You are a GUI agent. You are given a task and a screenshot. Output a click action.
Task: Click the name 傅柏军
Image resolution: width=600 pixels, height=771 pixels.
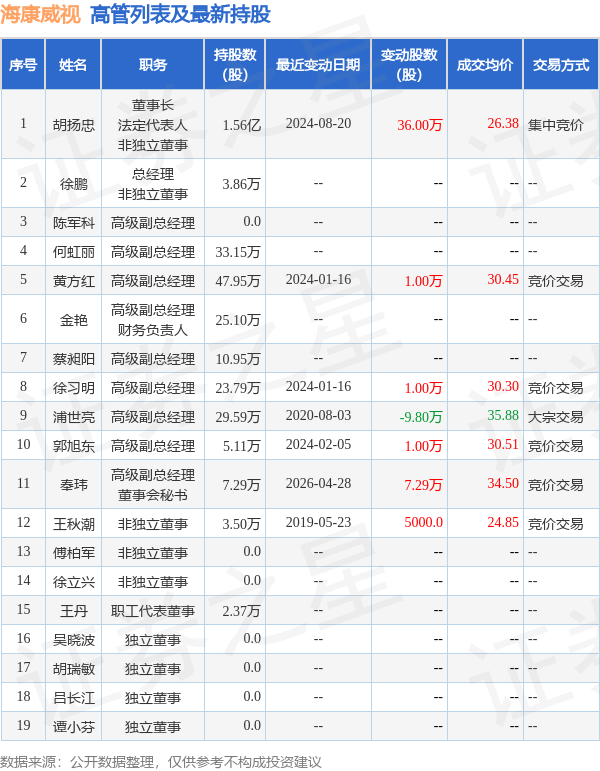click(74, 554)
